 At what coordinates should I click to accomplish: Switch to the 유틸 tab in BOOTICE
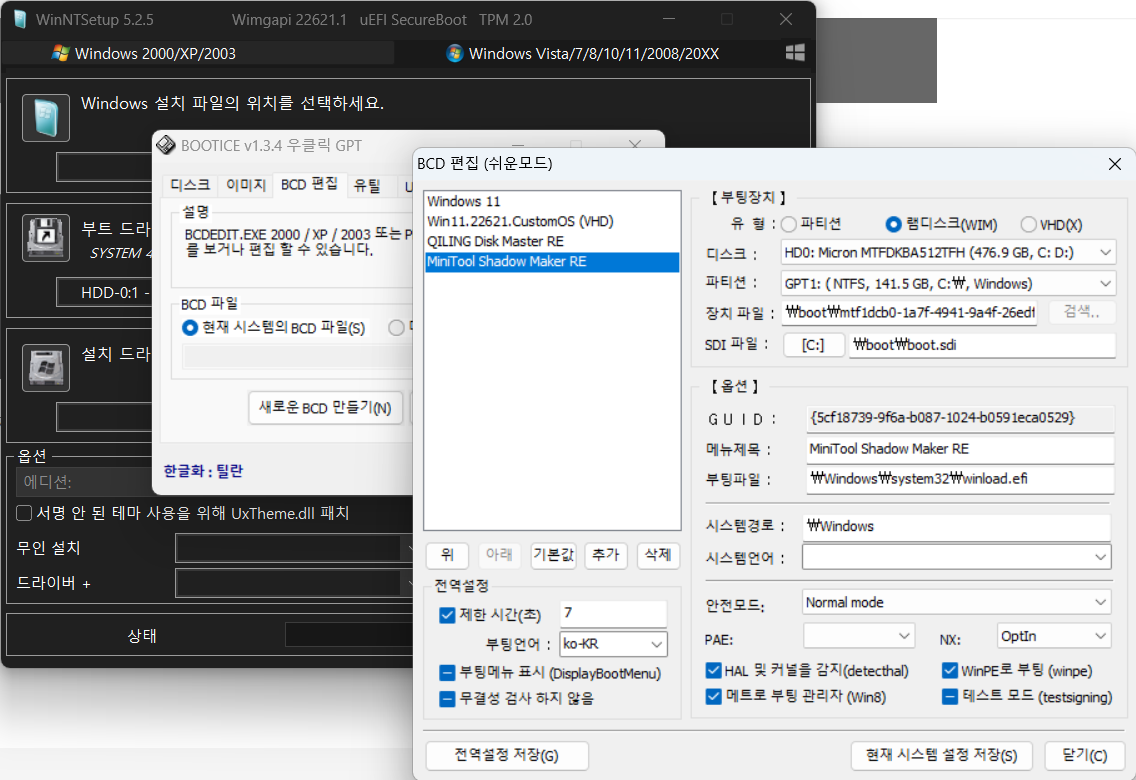click(x=367, y=185)
